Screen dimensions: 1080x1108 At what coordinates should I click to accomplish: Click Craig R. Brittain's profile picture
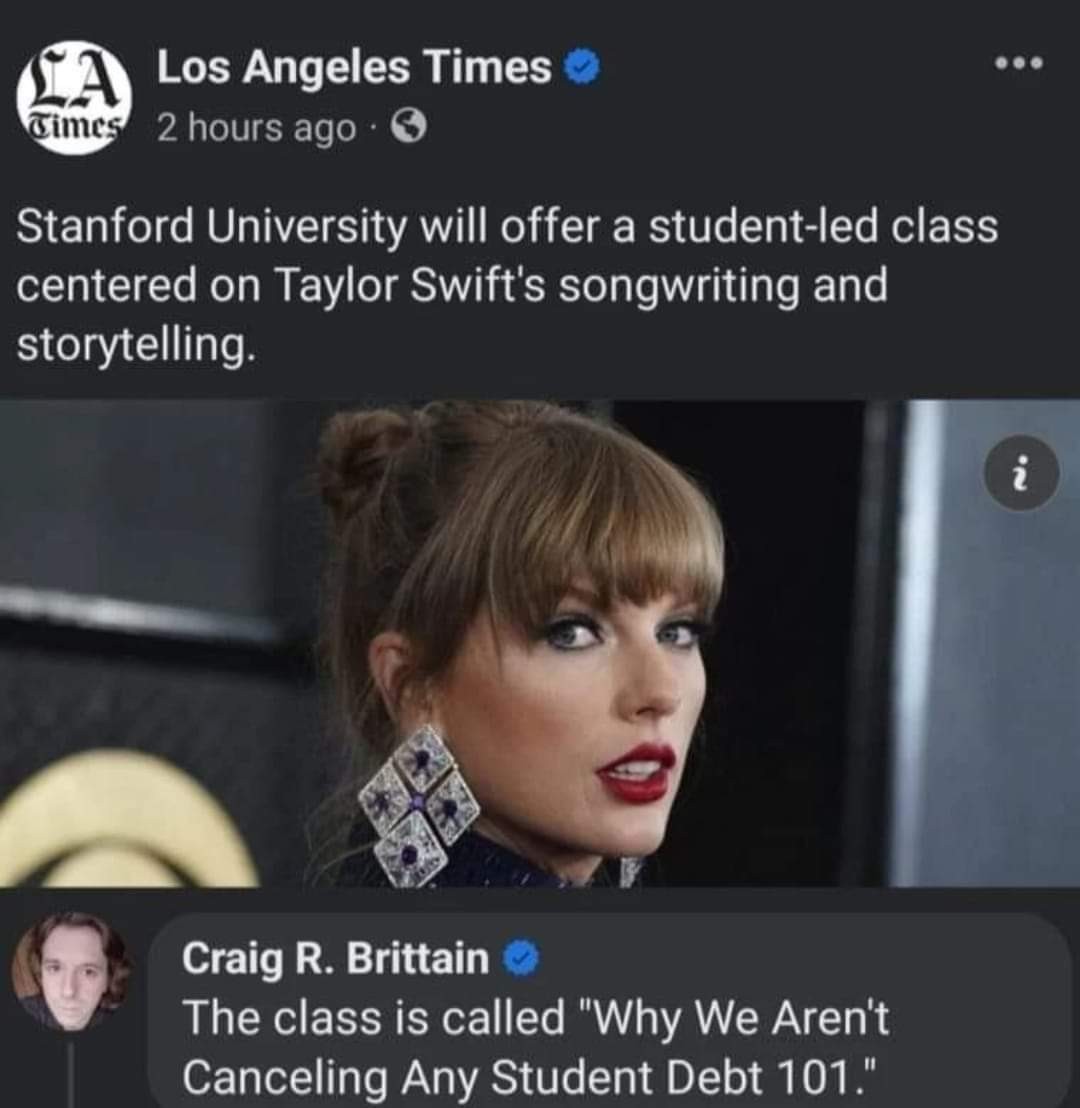(x=70, y=970)
